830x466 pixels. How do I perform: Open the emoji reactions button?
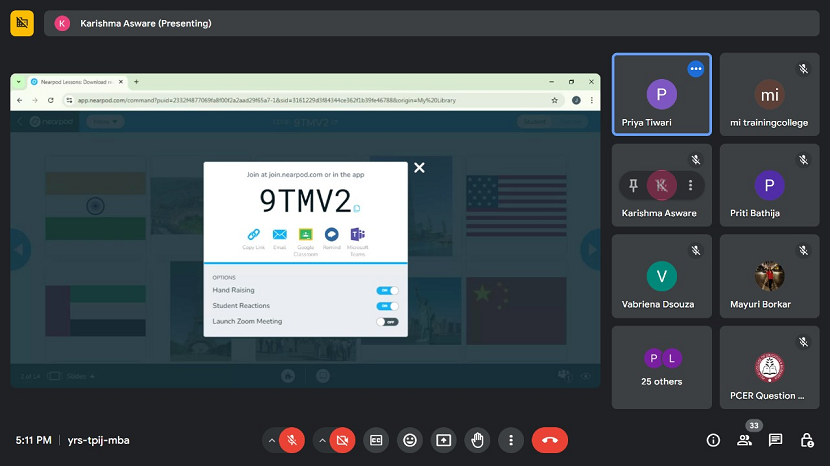point(410,440)
